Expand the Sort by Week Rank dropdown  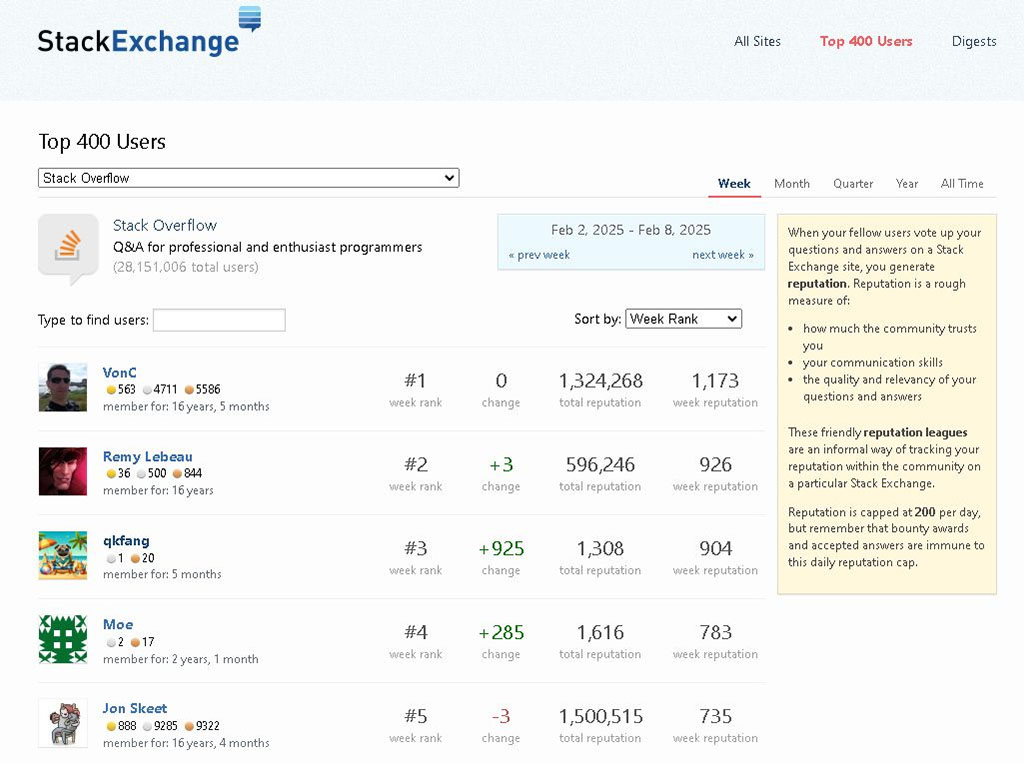pos(684,319)
